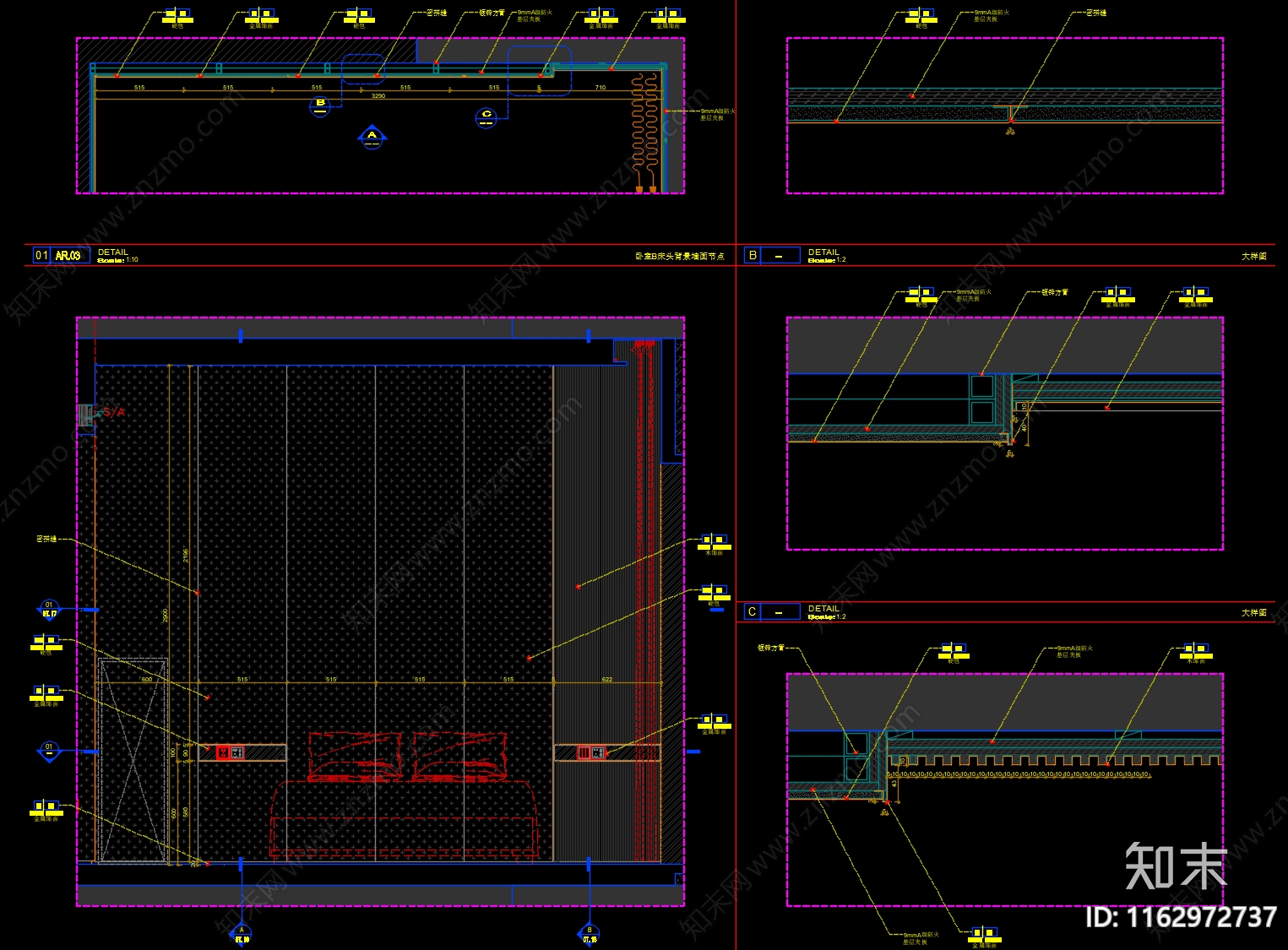Click the red 5/4 annotation text
1288x950 pixels.
point(113,413)
